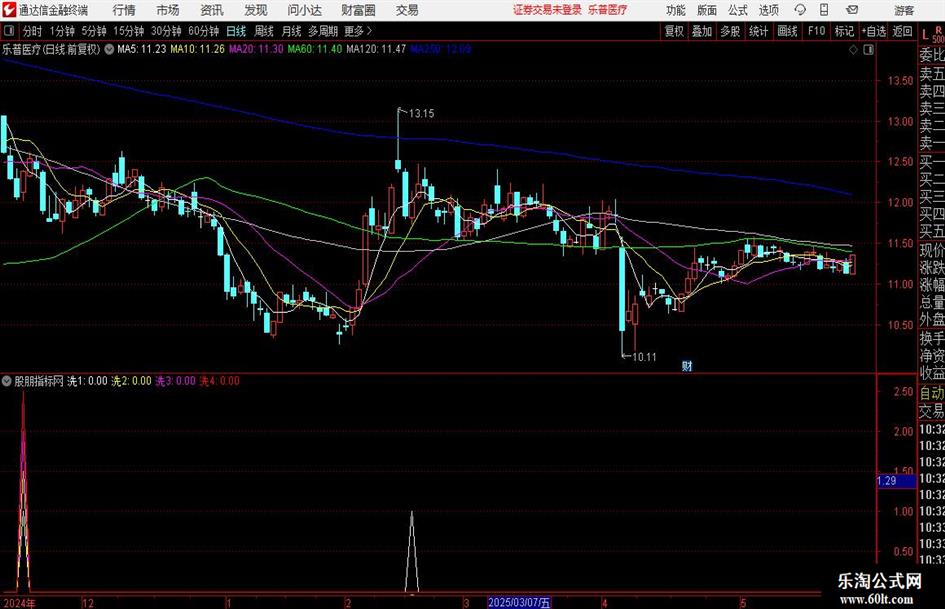Click the 乐普医疗(日线 前复权) chart title
945x609 pixels.
tap(51, 49)
